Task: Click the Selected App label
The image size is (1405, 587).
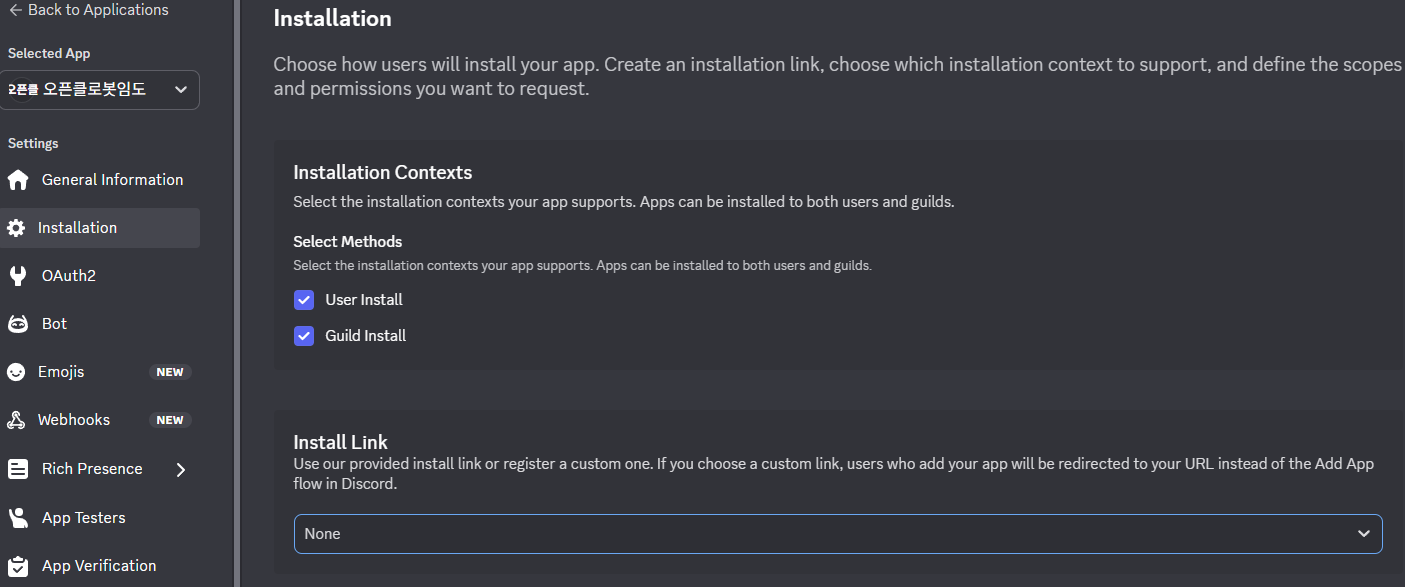Action: [49, 53]
